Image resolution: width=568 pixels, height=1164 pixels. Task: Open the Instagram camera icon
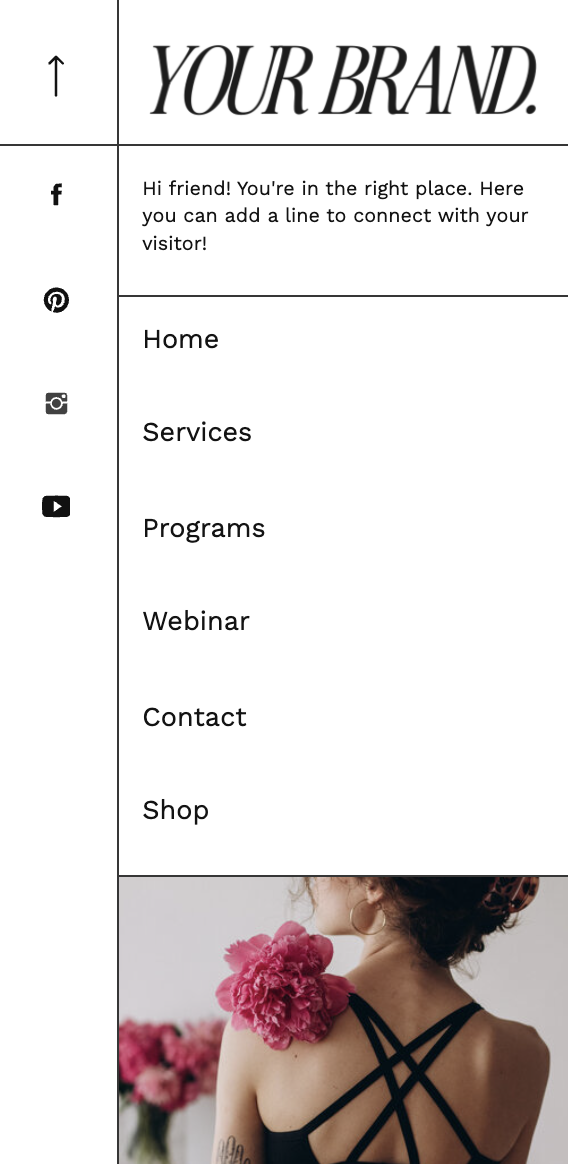56,403
